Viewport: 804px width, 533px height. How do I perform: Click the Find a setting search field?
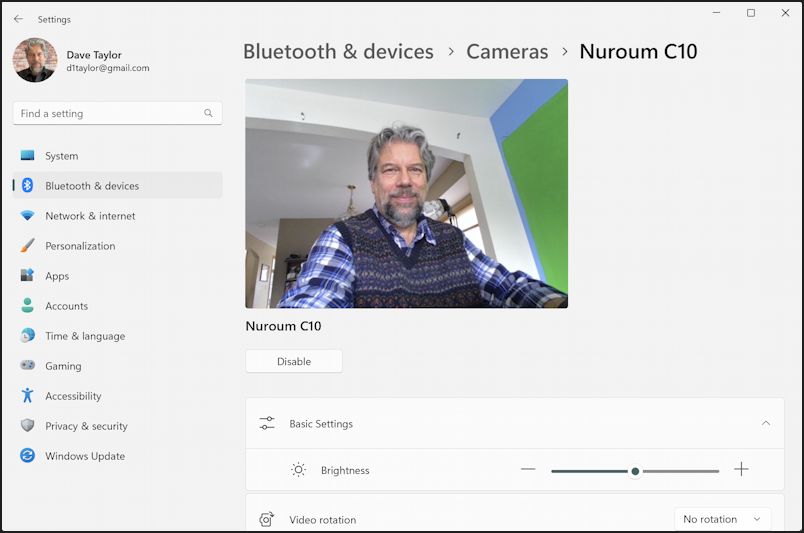pyautogui.click(x=117, y=113)
